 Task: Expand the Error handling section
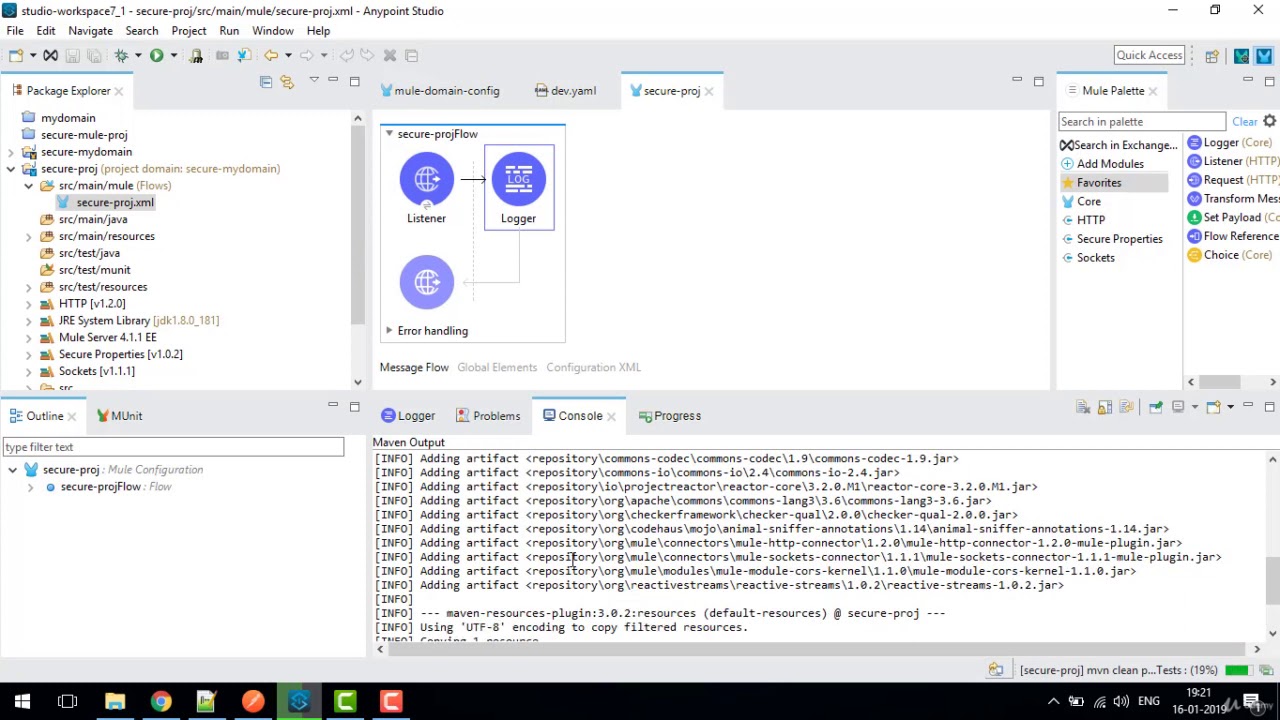click(389, 331)
